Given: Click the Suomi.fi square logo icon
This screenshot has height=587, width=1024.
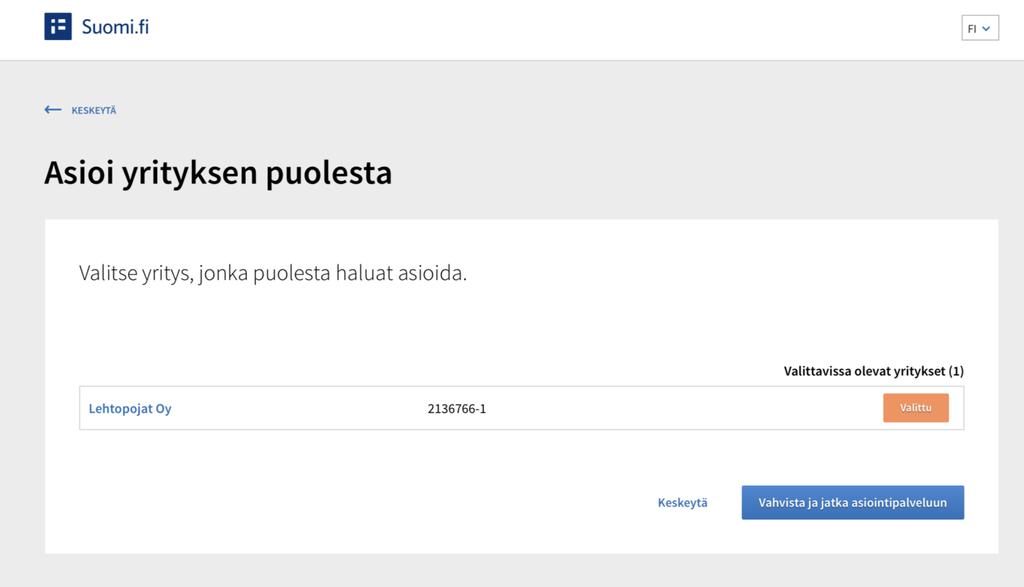Looking at the screenshot, I should pos(57,27).
